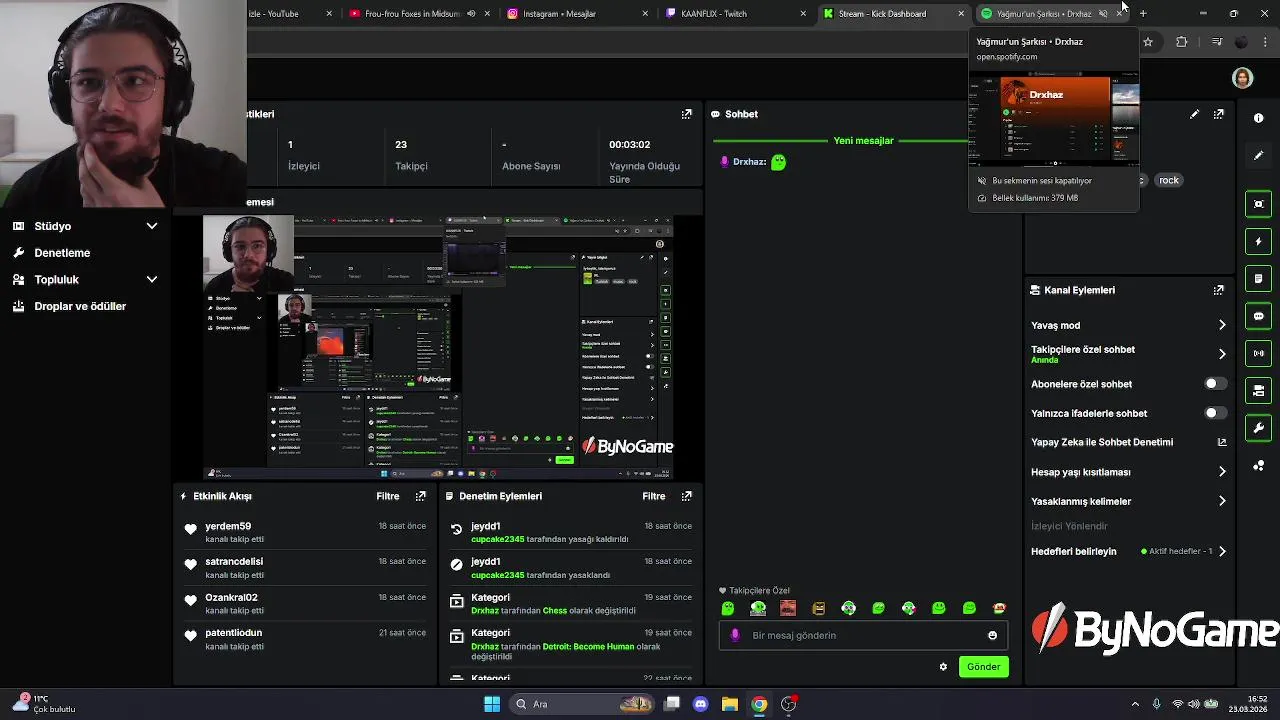Select the Stream Kick Dashboard tab
This screenshot has width=1280, height=720.
[893, 14]
